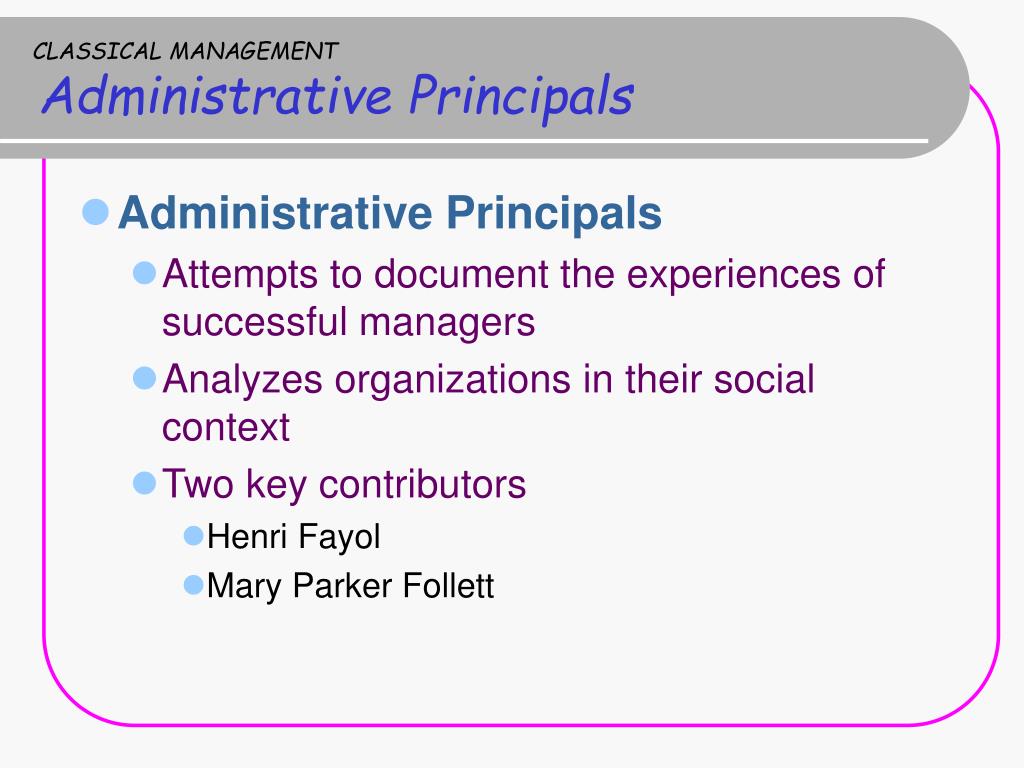Click the line 'Two key contributors'
The height and width of the screenshot is (768, 1024).
tap(344, 485)
